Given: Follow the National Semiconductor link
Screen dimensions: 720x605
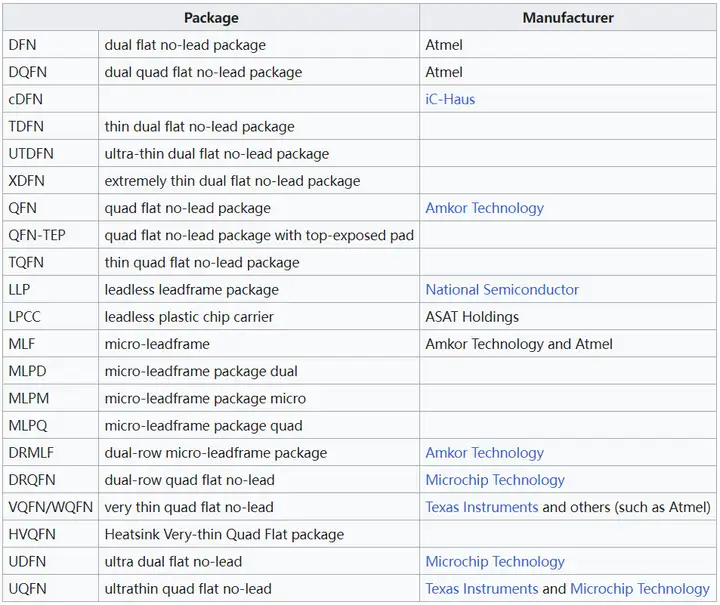Looking at the screenshot, I should coord(502,290).
